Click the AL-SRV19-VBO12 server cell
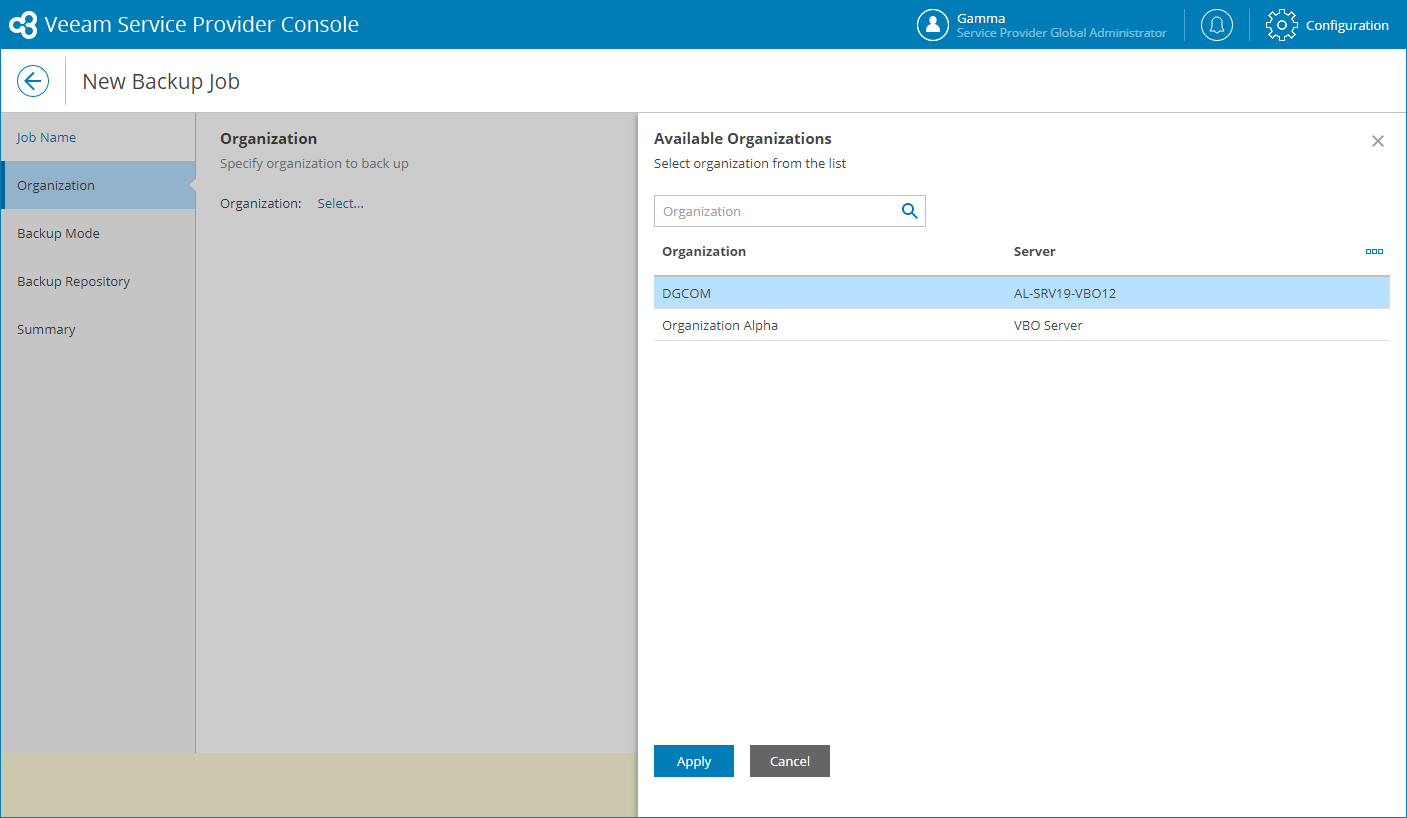 (x=1065, y=293)
